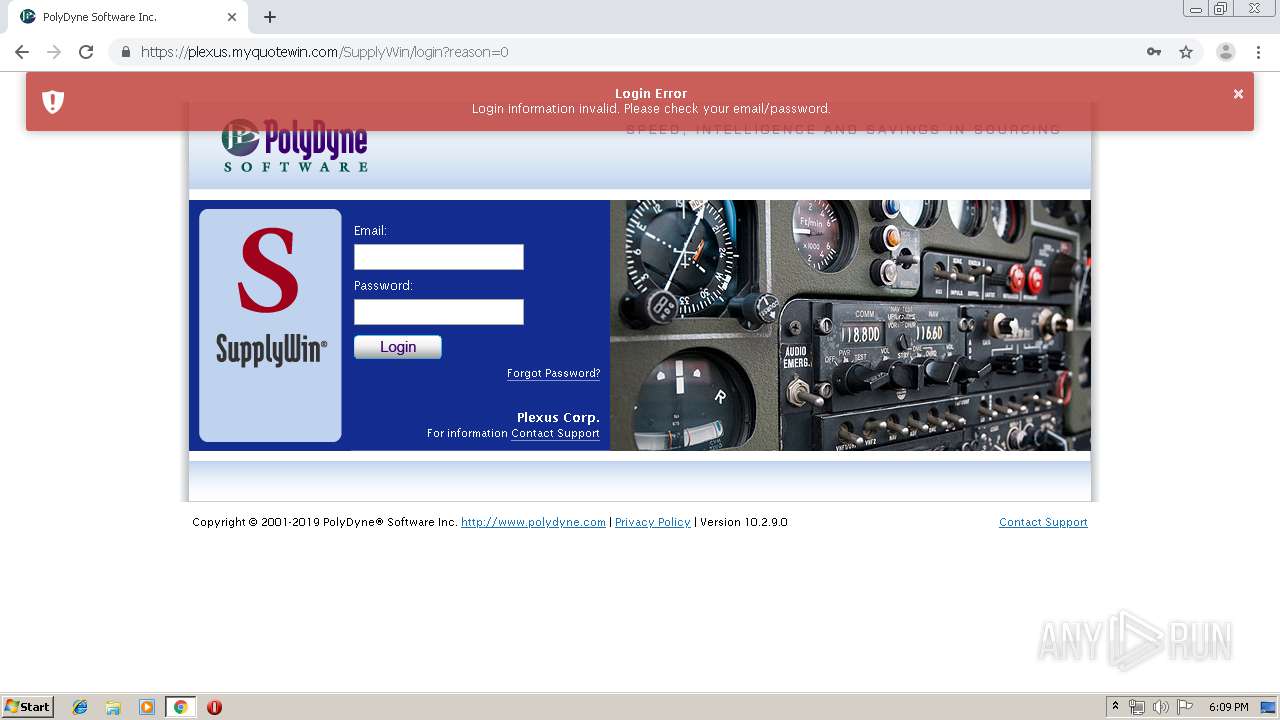1280x720 pixels.
Task: Open the saved passwords key icon
Action: (x=1154, y=52)
